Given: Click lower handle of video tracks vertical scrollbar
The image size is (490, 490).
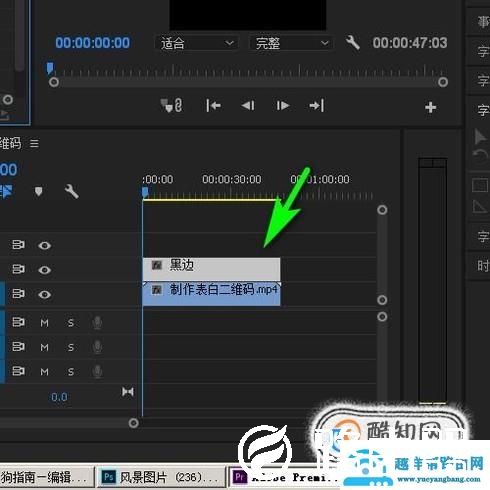Looking at the screenshot, I should point(382,300).
